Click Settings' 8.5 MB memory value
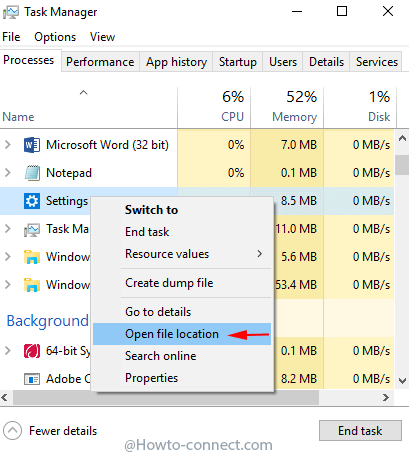This screenshot has width=409, height=452. 299,201
